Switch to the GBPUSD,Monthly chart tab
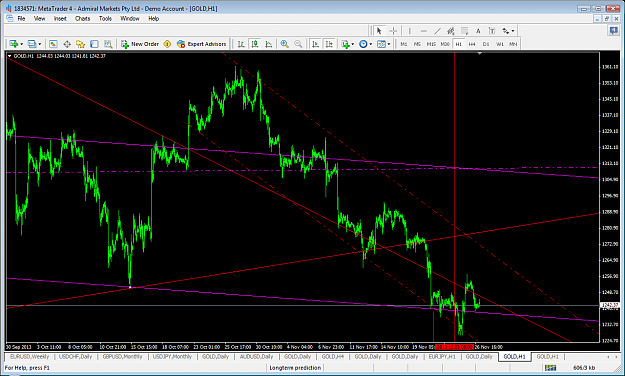Viewport: 625px width, 376px height. 122,356
